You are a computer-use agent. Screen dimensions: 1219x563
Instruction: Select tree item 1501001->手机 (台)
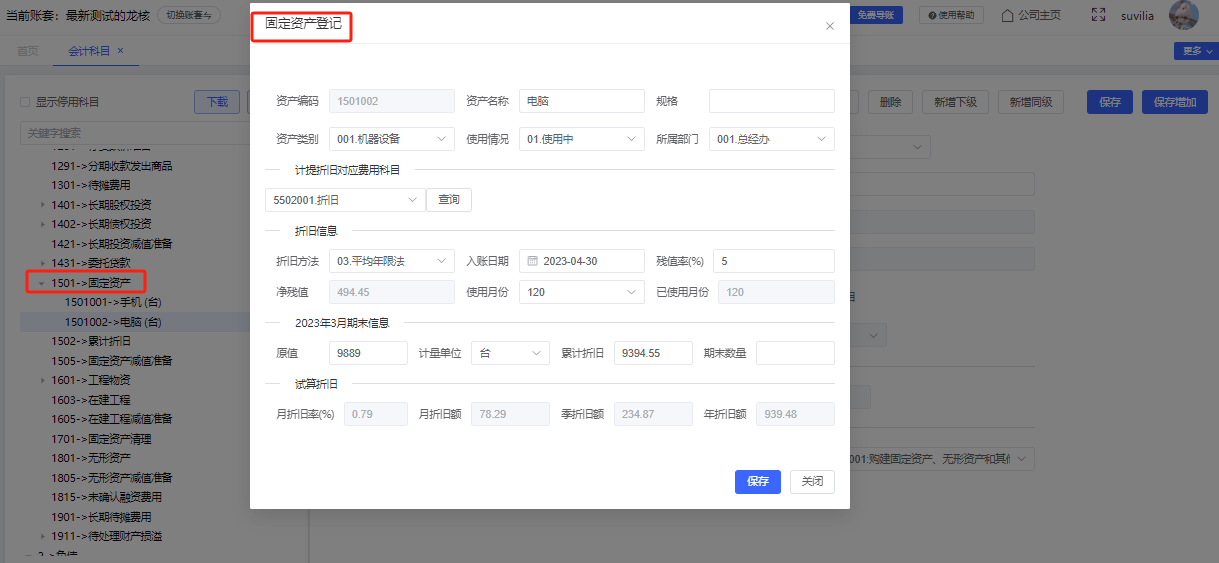[x=113, y=302]
